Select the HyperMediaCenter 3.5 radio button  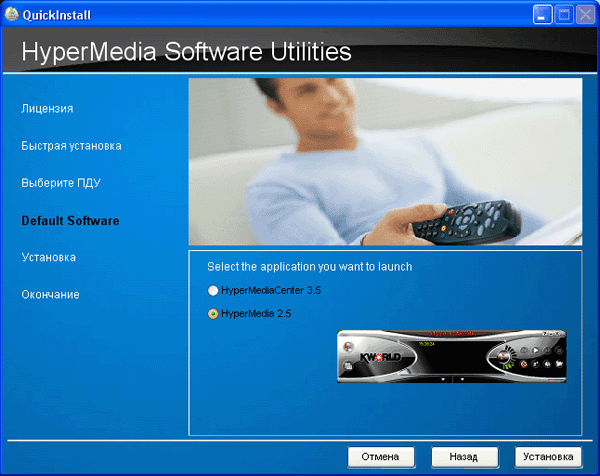[x=213, y=291]
